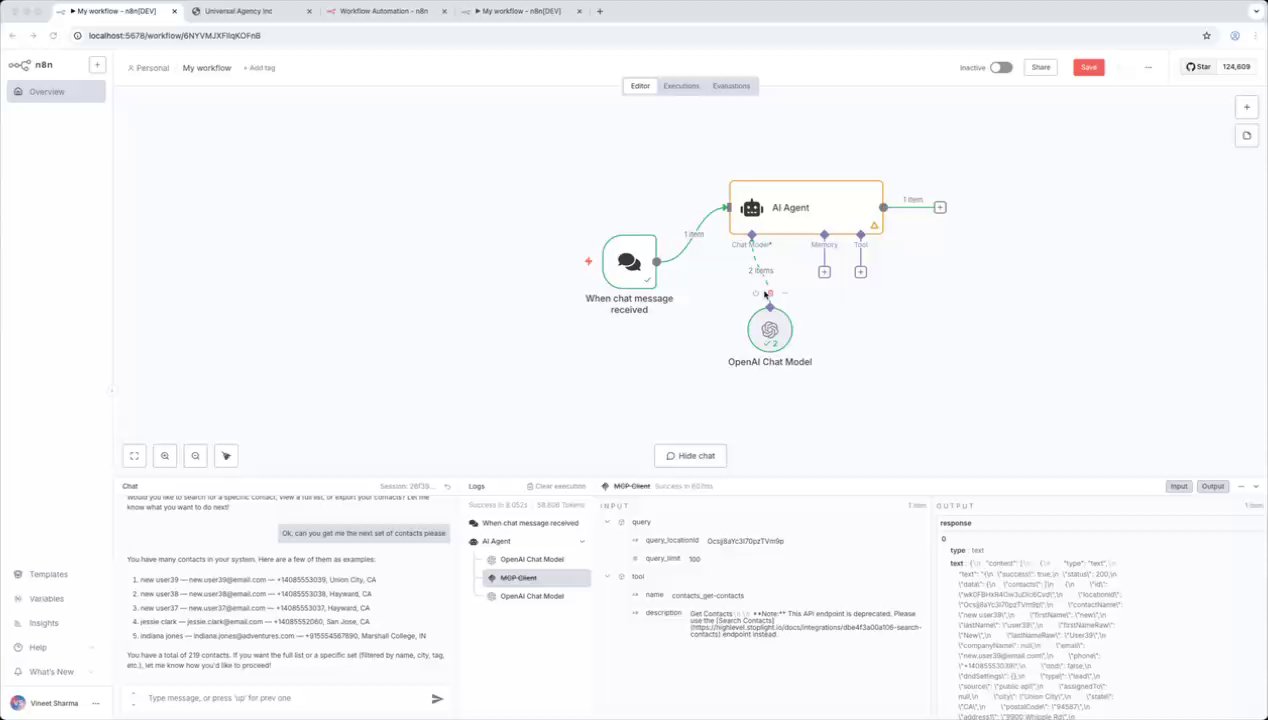This screenshot has height=720, width=1268.
Task: Collapse the query section chevron
Action: tap(607, 522)
